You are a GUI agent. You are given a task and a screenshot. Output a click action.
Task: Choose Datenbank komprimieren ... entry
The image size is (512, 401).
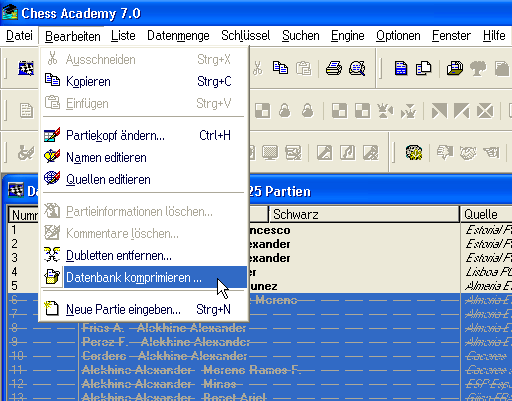144,277
